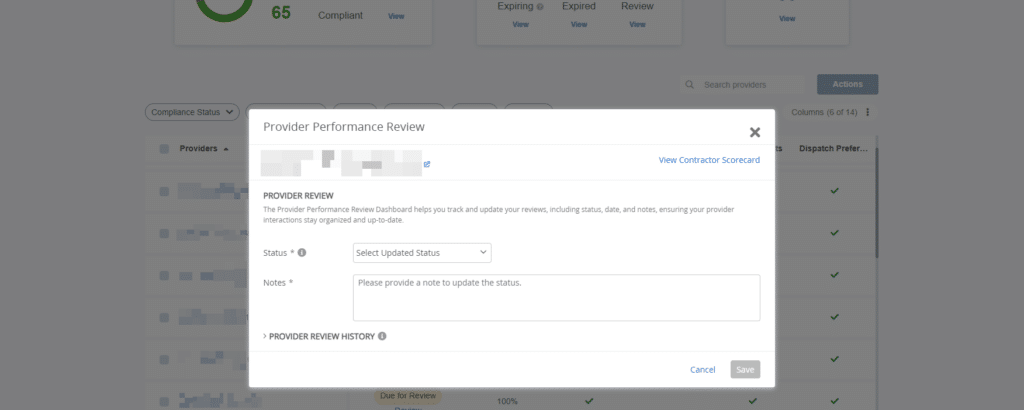Open the Compliance Status filter dropdown

click(194, 112)
